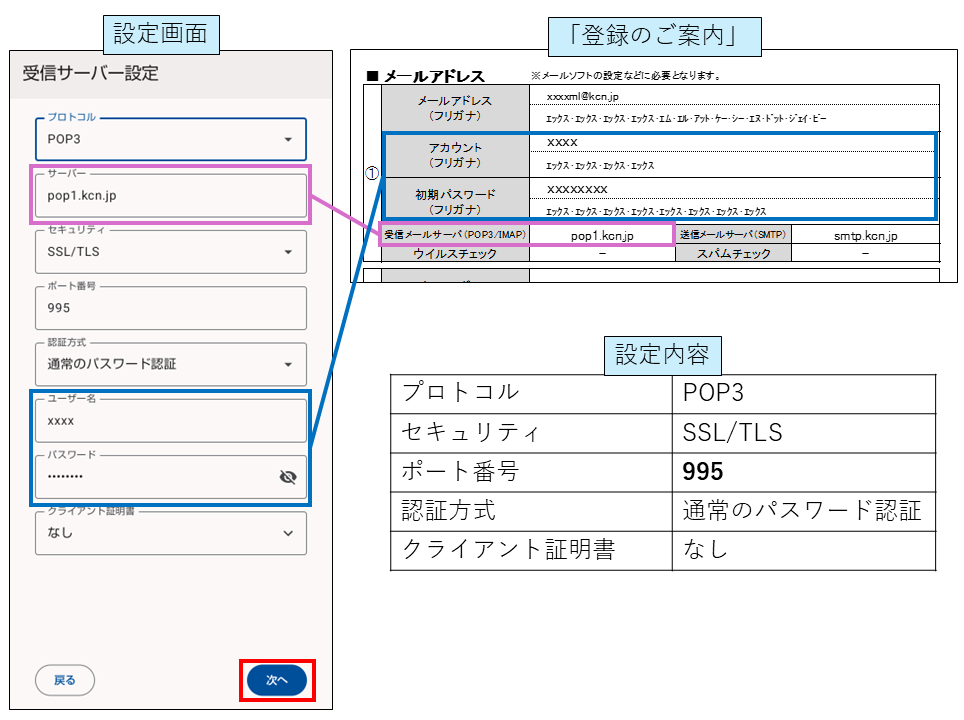Toggle password visibility with the eye icon

288,479
